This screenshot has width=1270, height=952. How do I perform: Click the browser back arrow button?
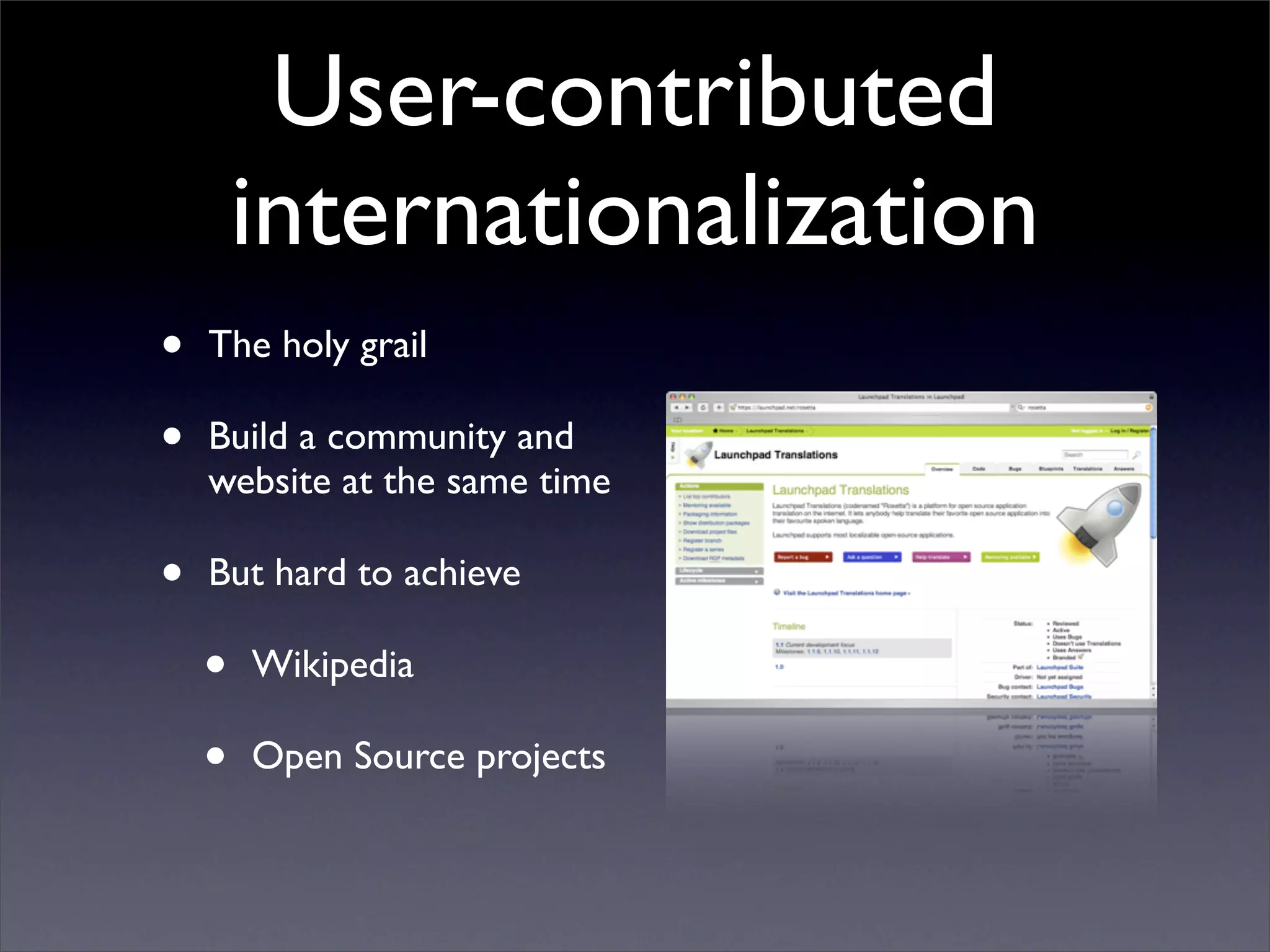(677, 407)
